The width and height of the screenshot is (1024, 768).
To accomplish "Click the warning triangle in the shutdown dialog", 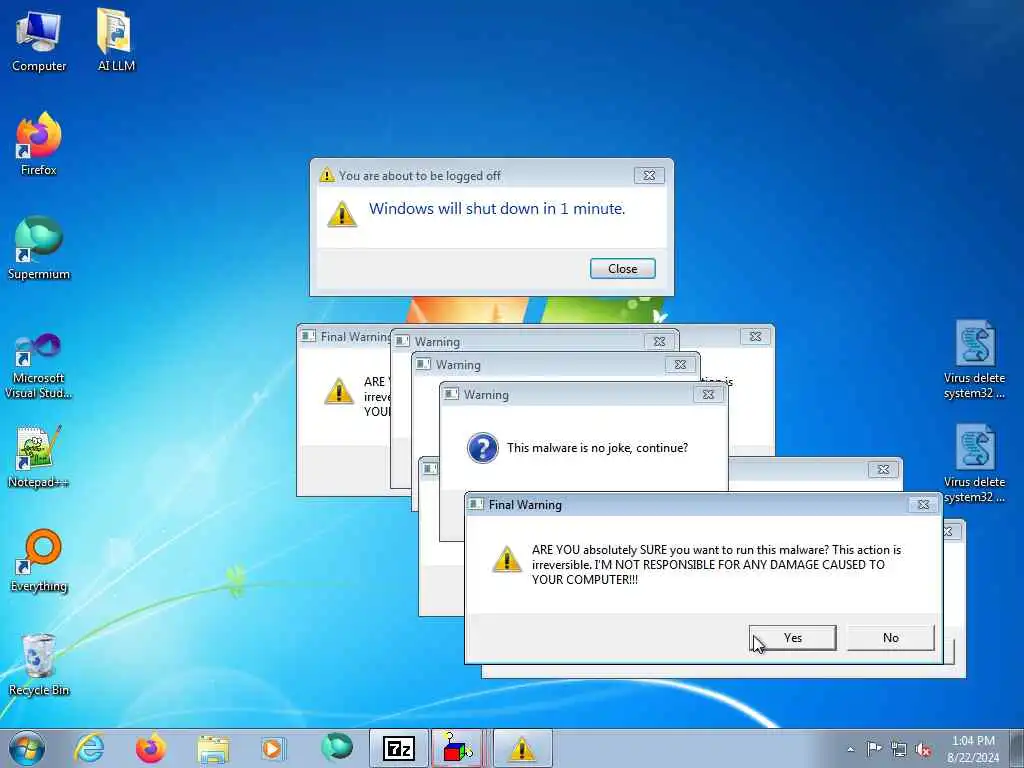I will pos(342,214).
